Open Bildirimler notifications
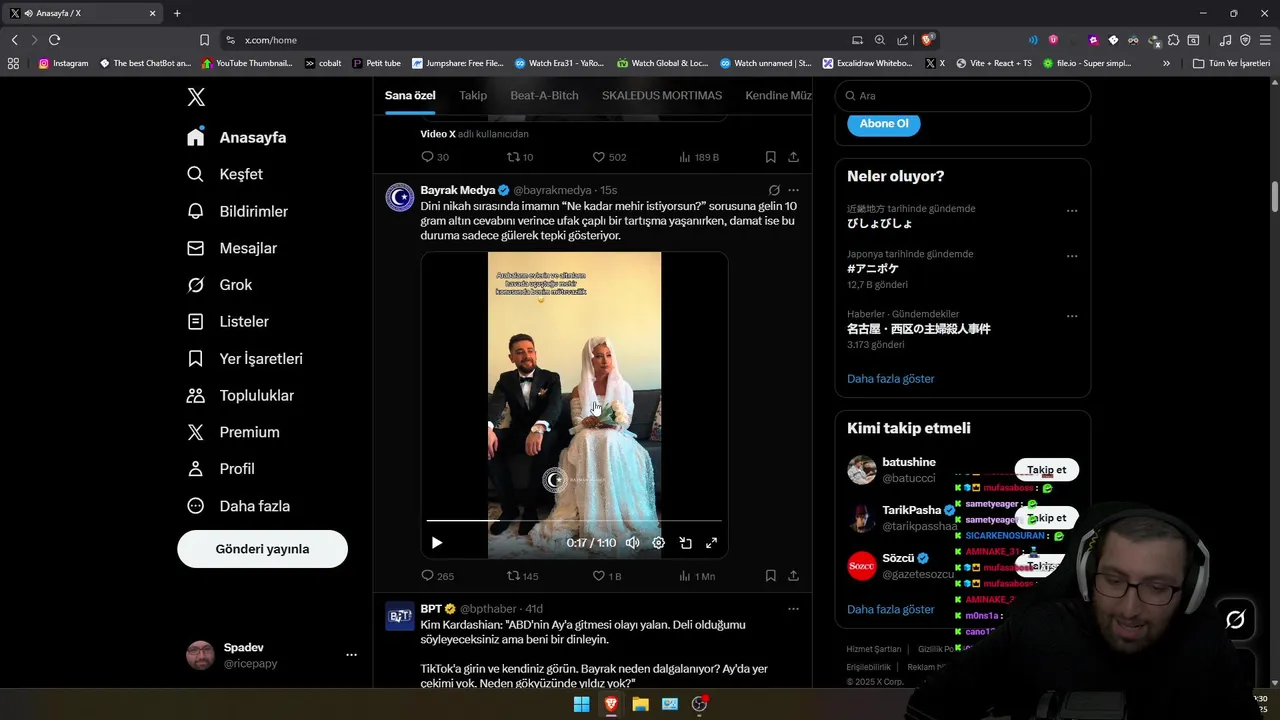This screenshot has width=1280, height=720. click(x=238, y=211)
